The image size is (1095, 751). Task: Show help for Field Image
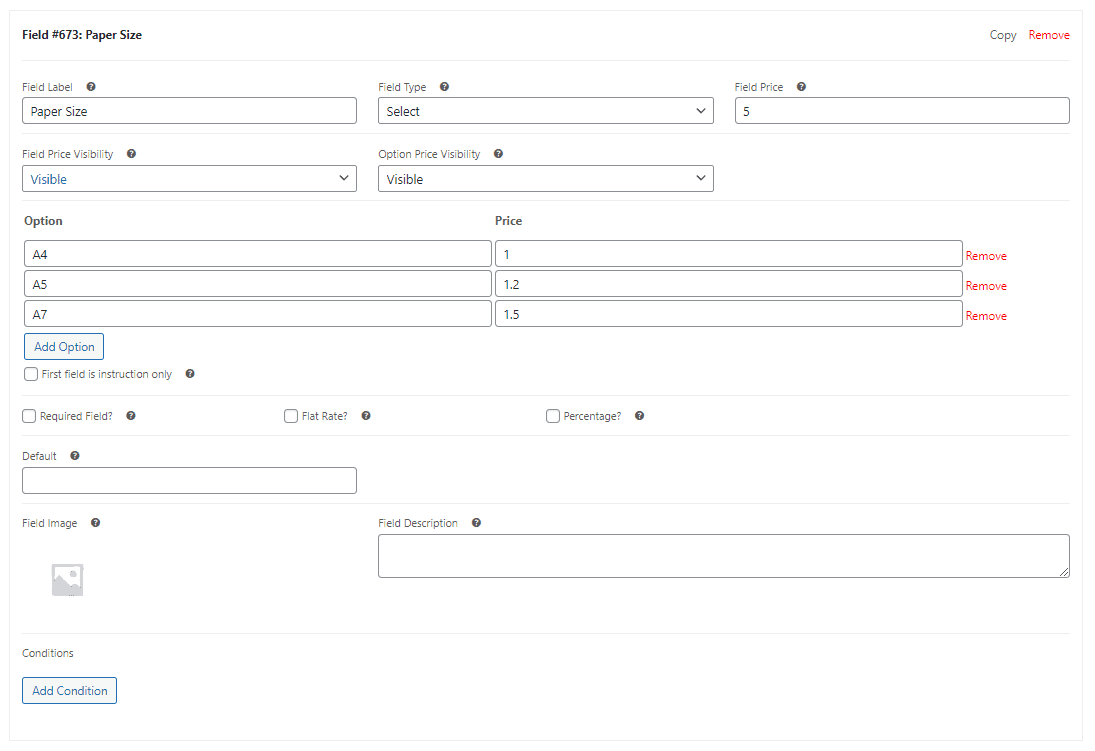click(96, 523)
